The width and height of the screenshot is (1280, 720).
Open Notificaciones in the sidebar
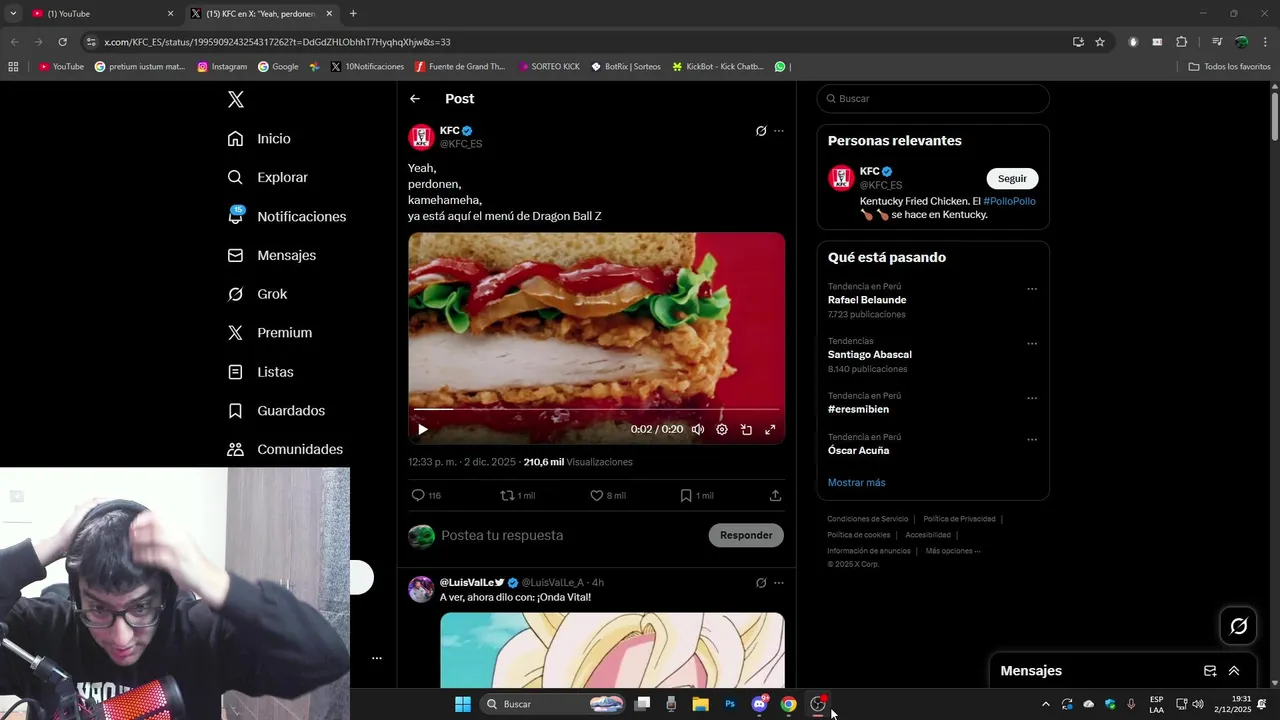pyautogui.click(x=286, y=216)
